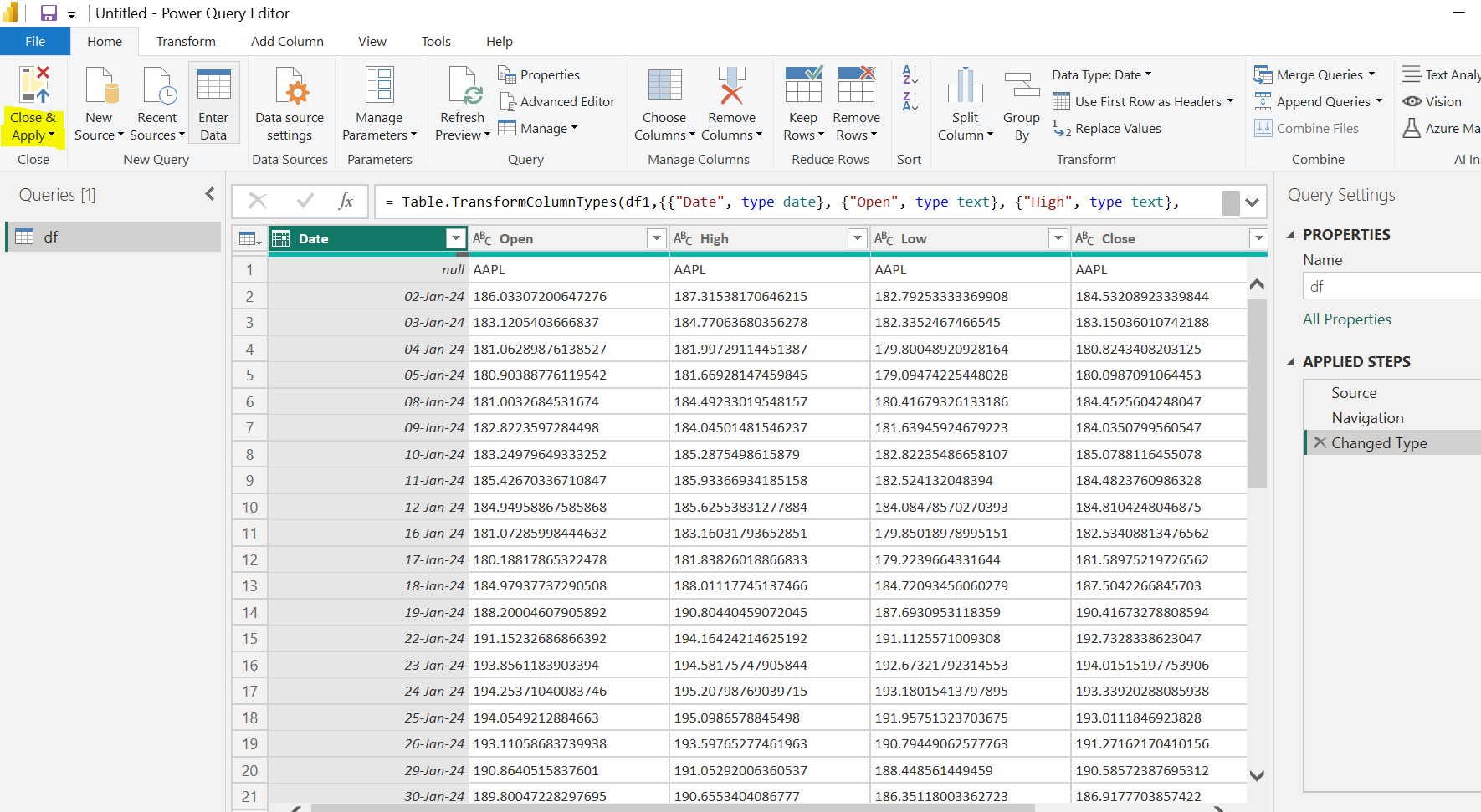The height and width of the screenshot is (812, 1481).
Task: Open the Advanced Editor
Action: click(557, 101)
